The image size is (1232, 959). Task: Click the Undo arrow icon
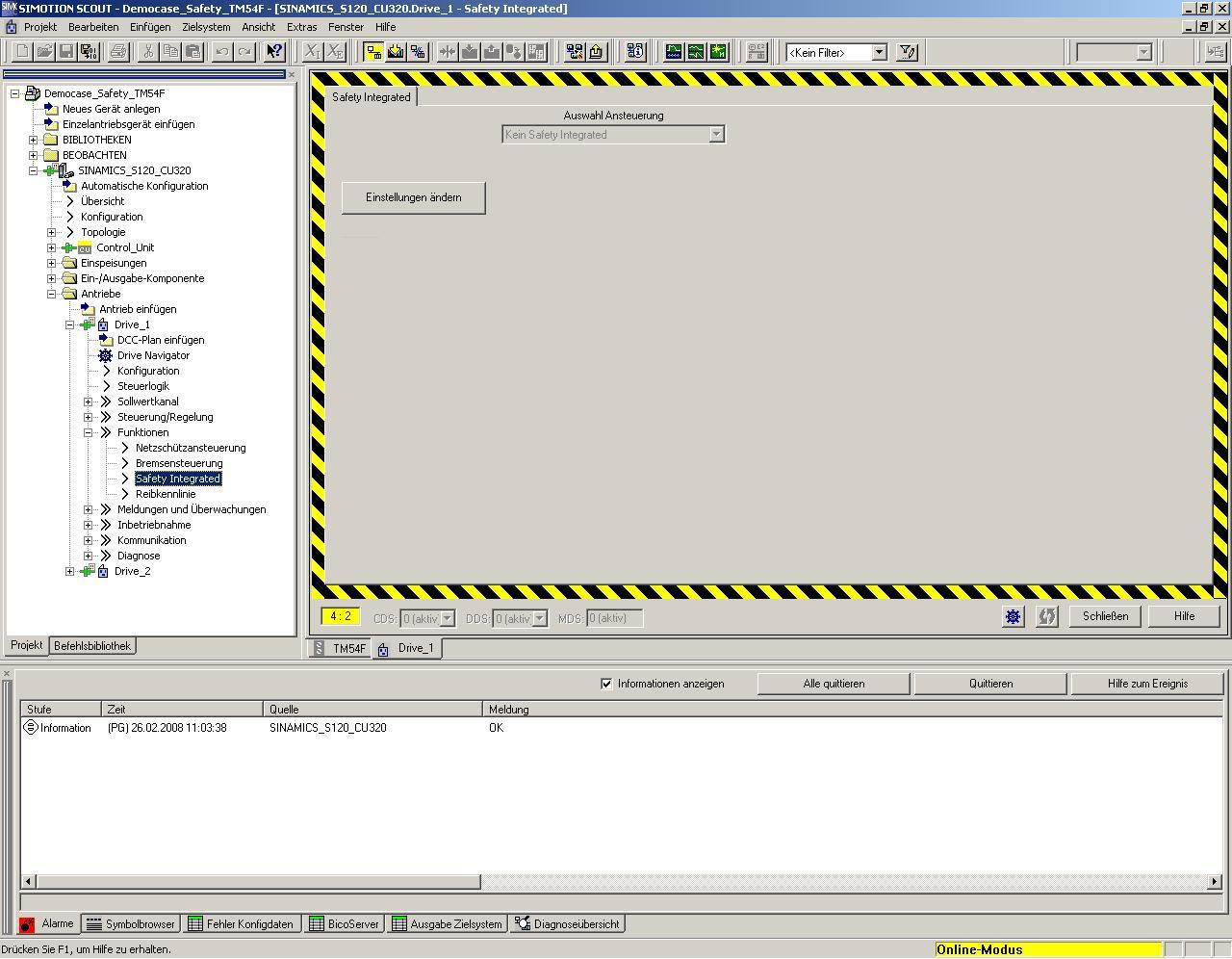click(222, 52)
